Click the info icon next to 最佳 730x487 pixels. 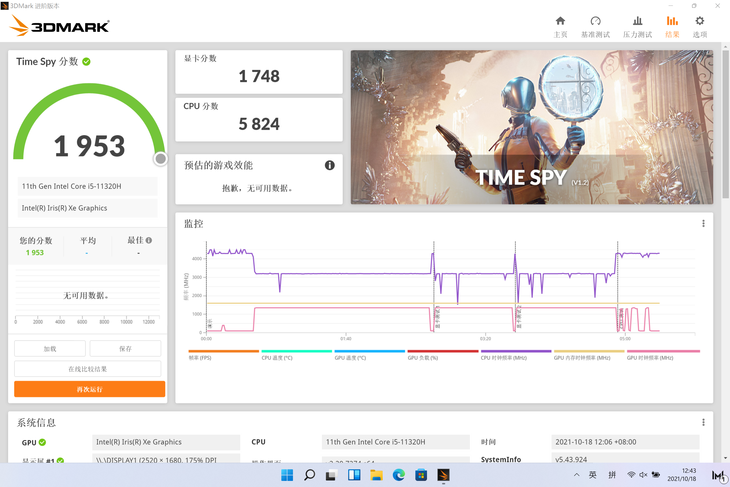coord(149,240)
